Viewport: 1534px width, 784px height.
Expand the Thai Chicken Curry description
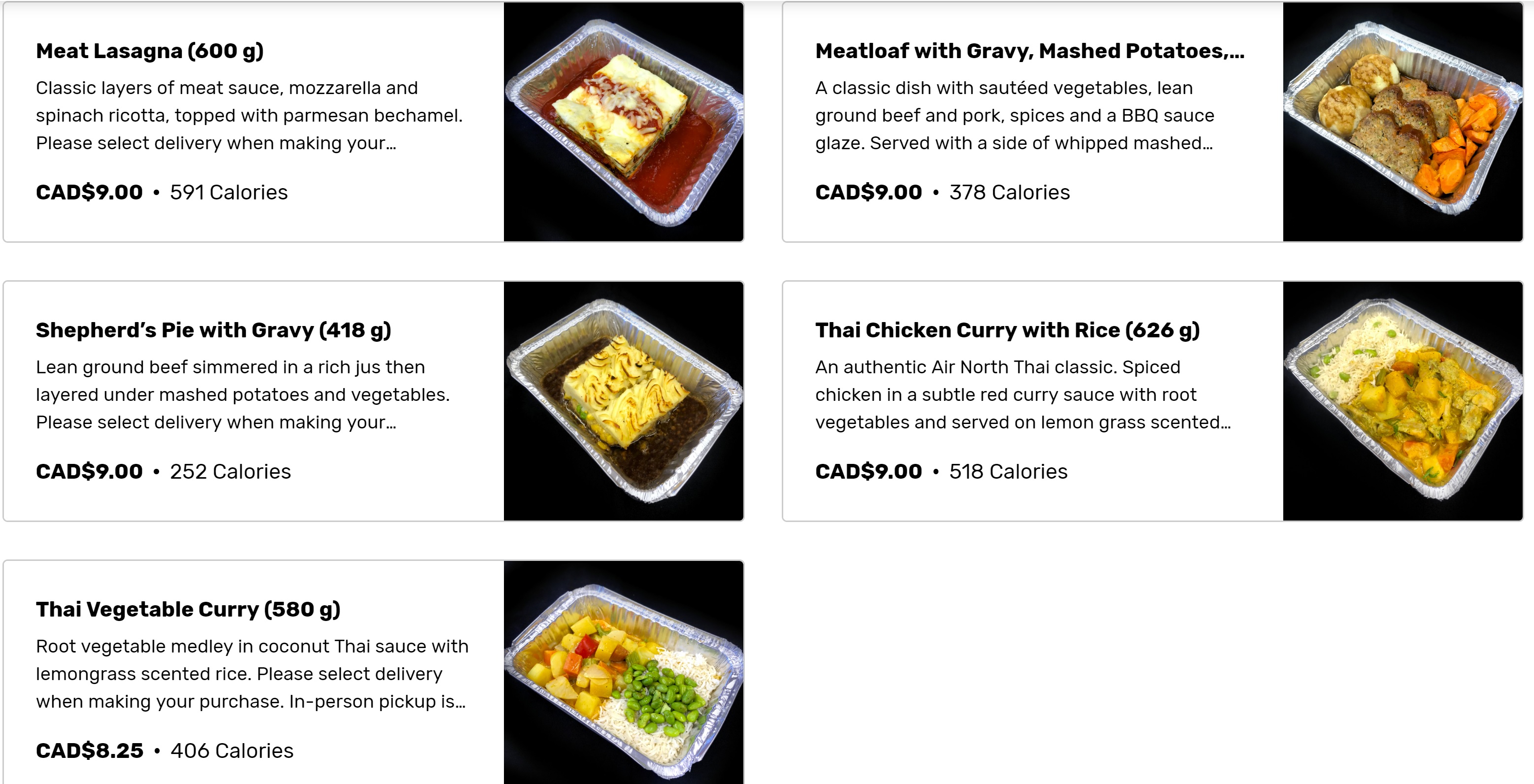tap(1023, 394)
